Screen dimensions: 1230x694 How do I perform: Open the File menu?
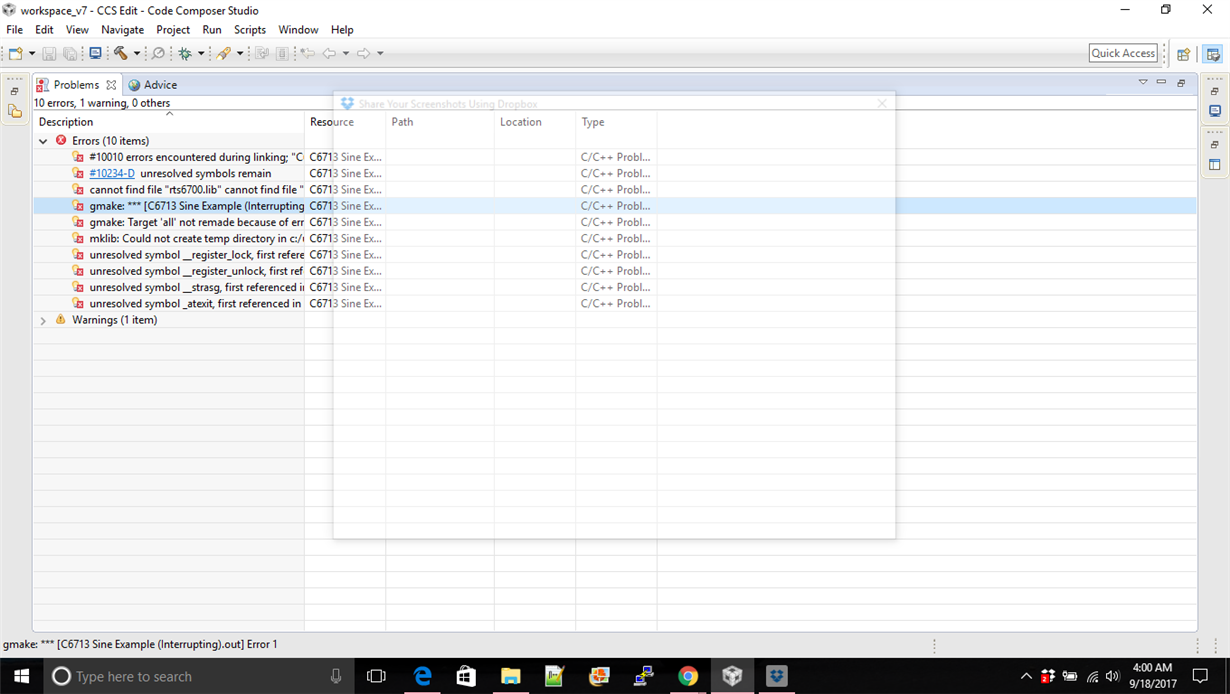[x=14, y=30]
